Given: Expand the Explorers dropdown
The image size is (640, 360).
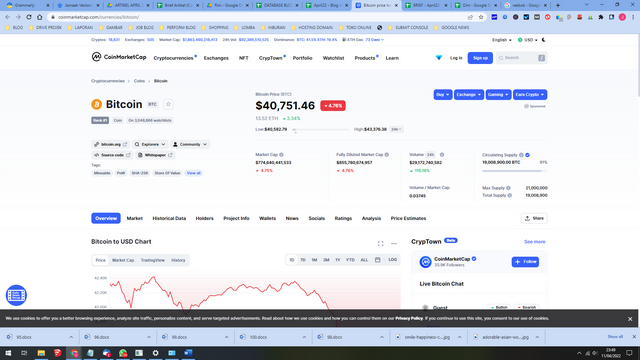Looking at the screenshot, I should [150, 144].
